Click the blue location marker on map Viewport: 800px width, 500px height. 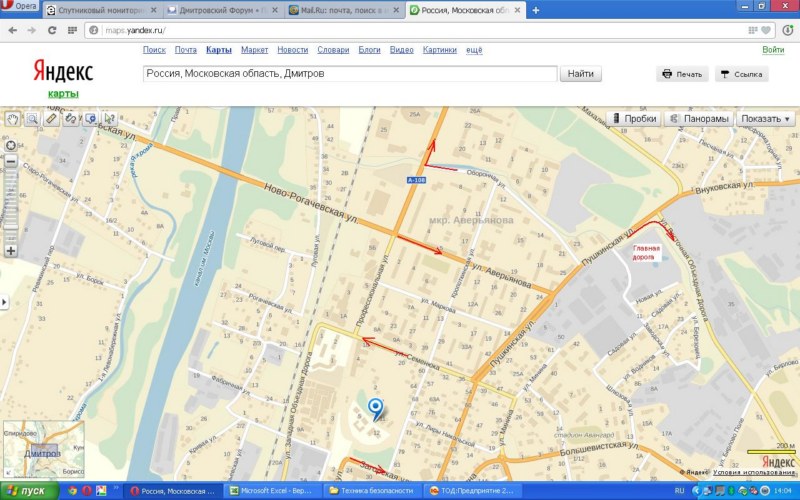[376, 409]
